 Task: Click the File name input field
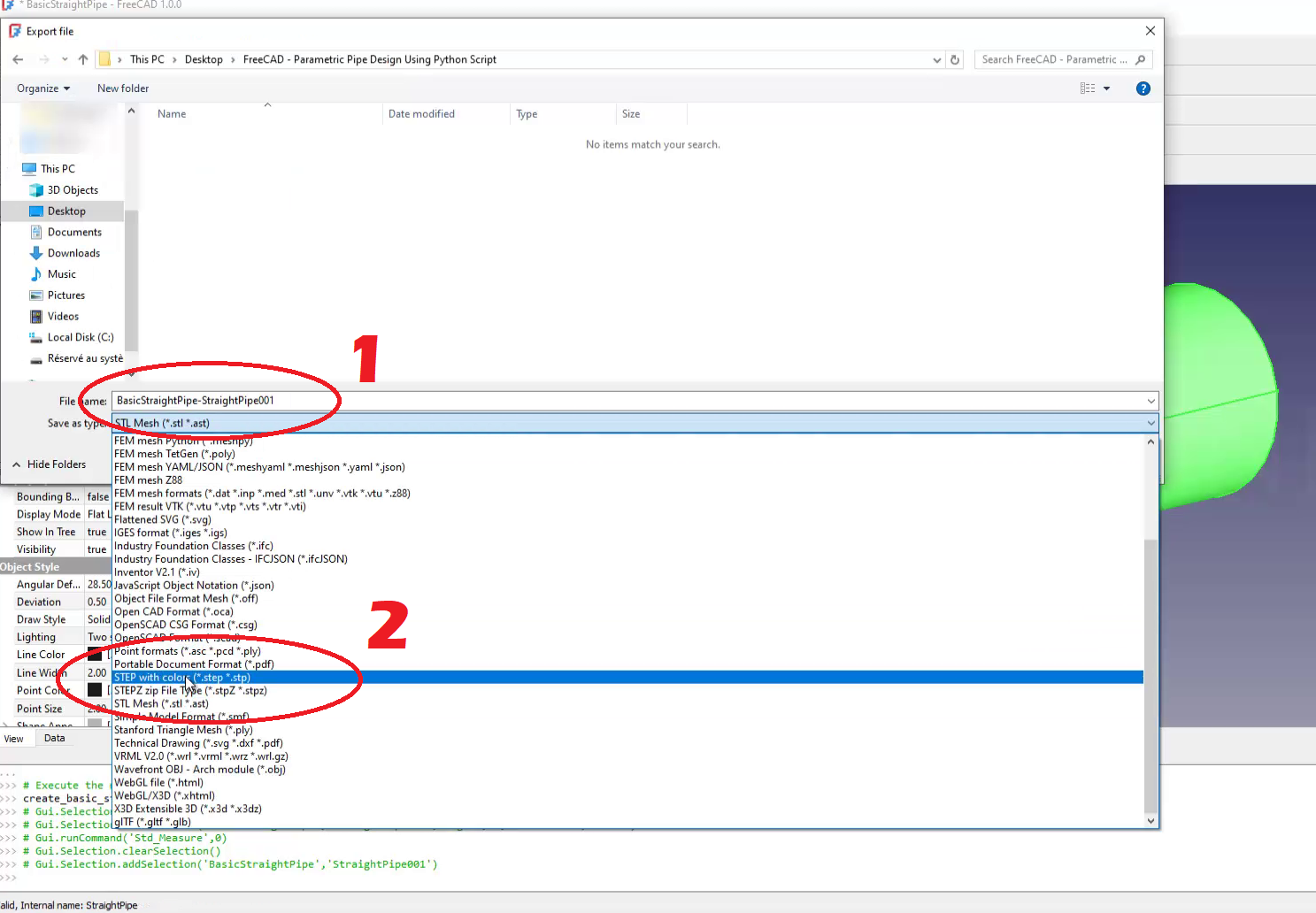point(620,401)
